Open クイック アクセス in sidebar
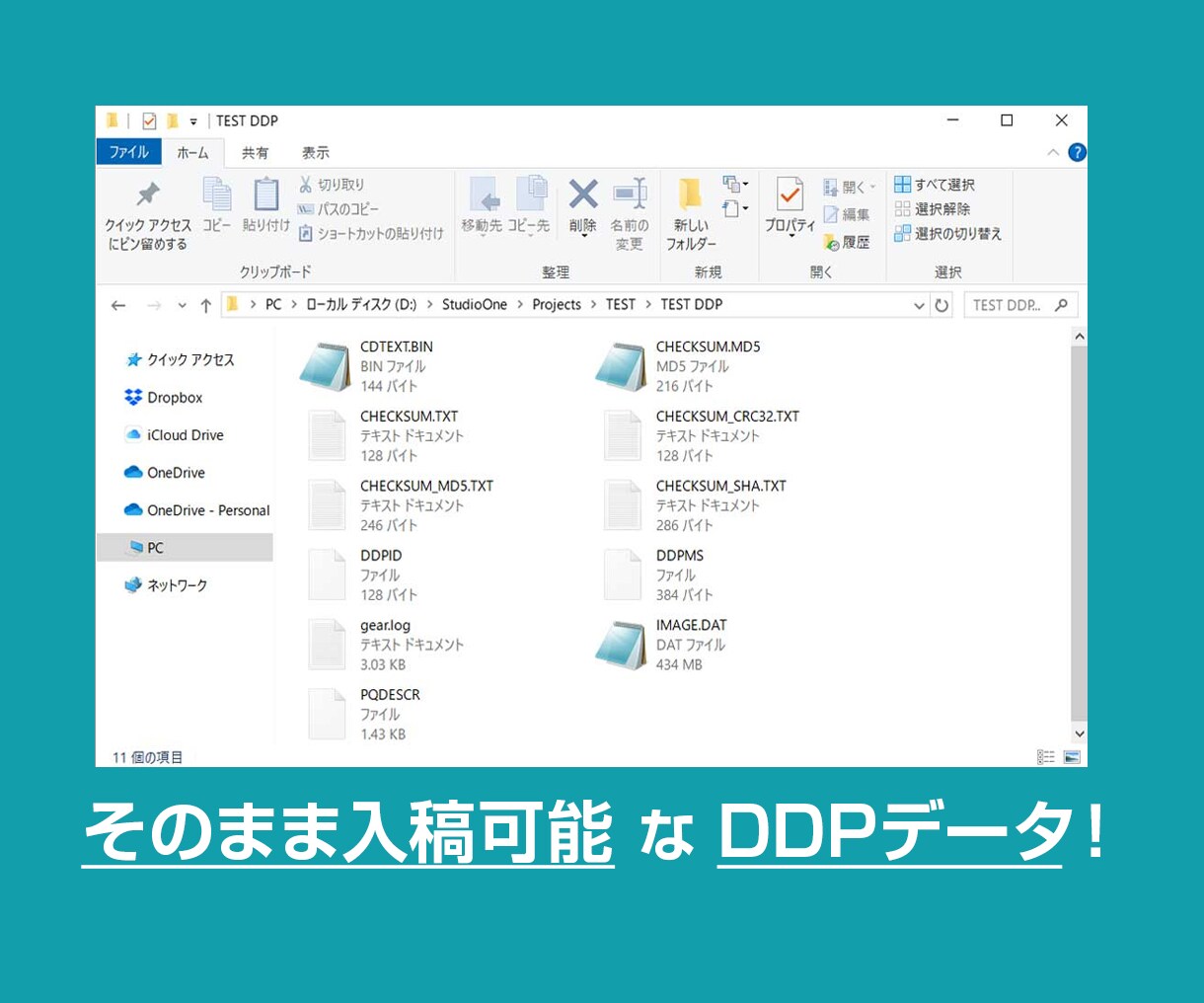Viewport: 1204px width, 1003px height. click(x=182, y=359)
